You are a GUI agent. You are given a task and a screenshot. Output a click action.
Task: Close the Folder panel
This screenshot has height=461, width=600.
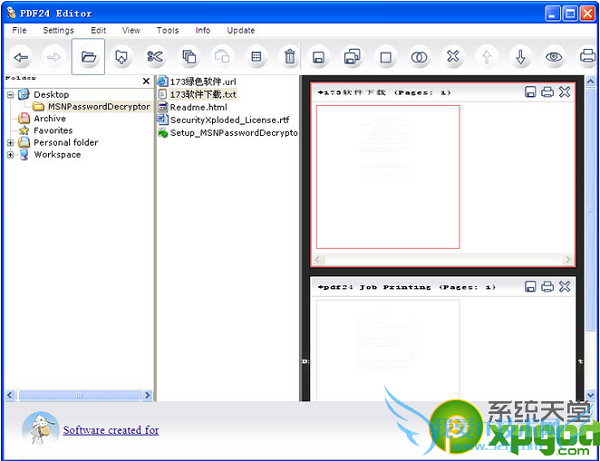pos(146,81)
